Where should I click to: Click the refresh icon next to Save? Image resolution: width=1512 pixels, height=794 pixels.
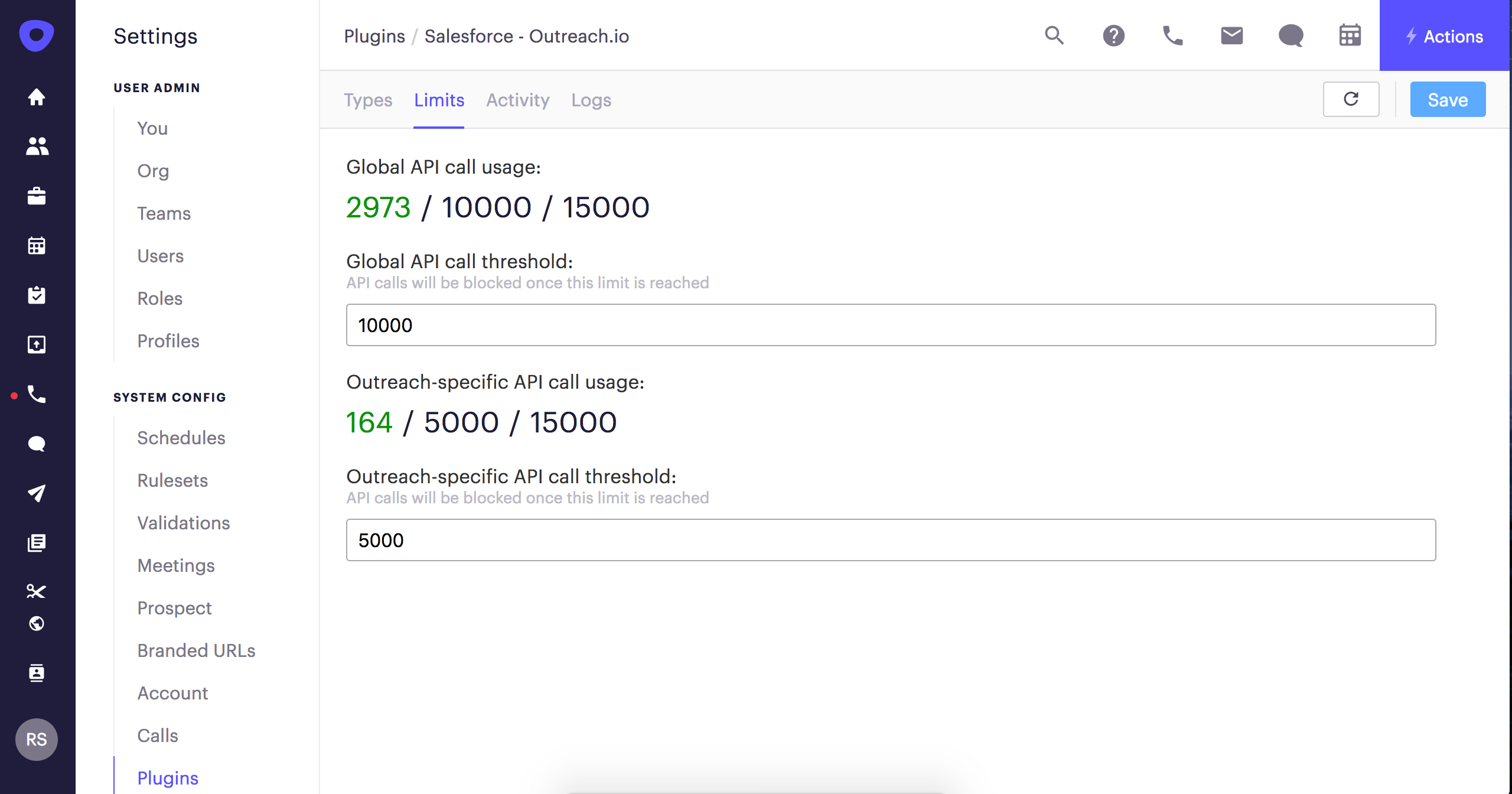tap(1351, 99)
